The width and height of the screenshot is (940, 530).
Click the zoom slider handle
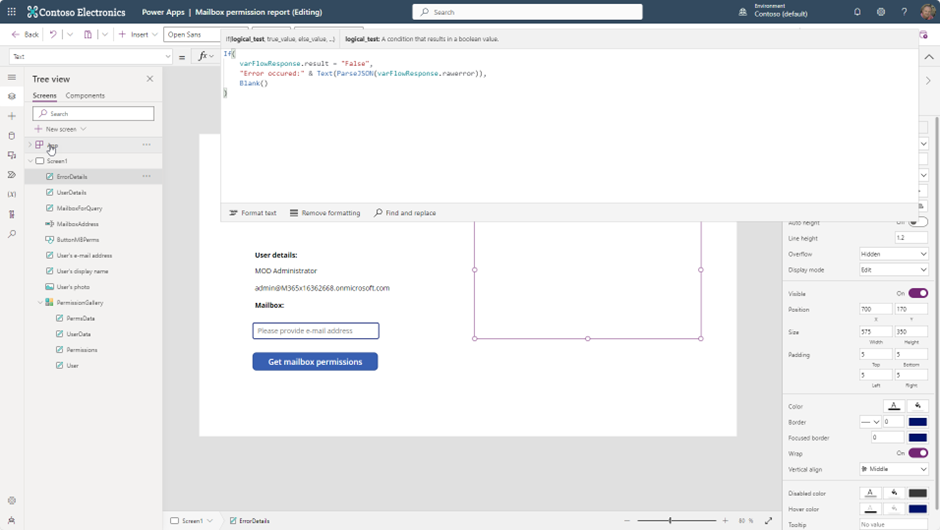tap(670, 520)
